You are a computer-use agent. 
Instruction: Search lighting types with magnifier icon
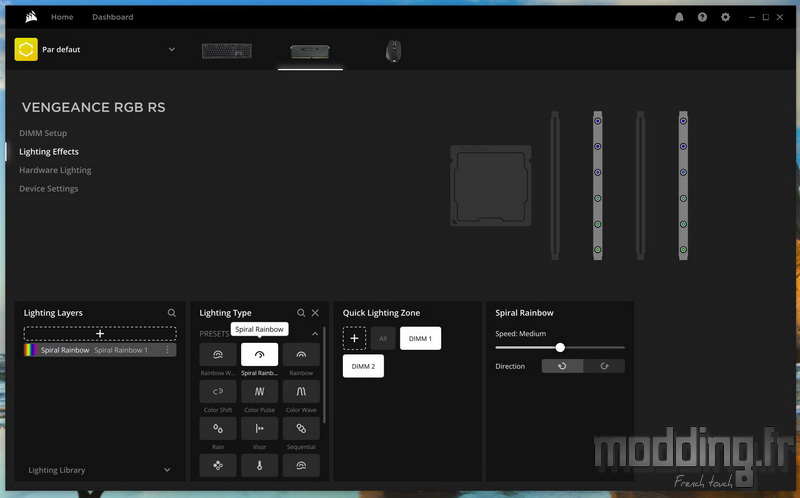[x=301, y=313]
